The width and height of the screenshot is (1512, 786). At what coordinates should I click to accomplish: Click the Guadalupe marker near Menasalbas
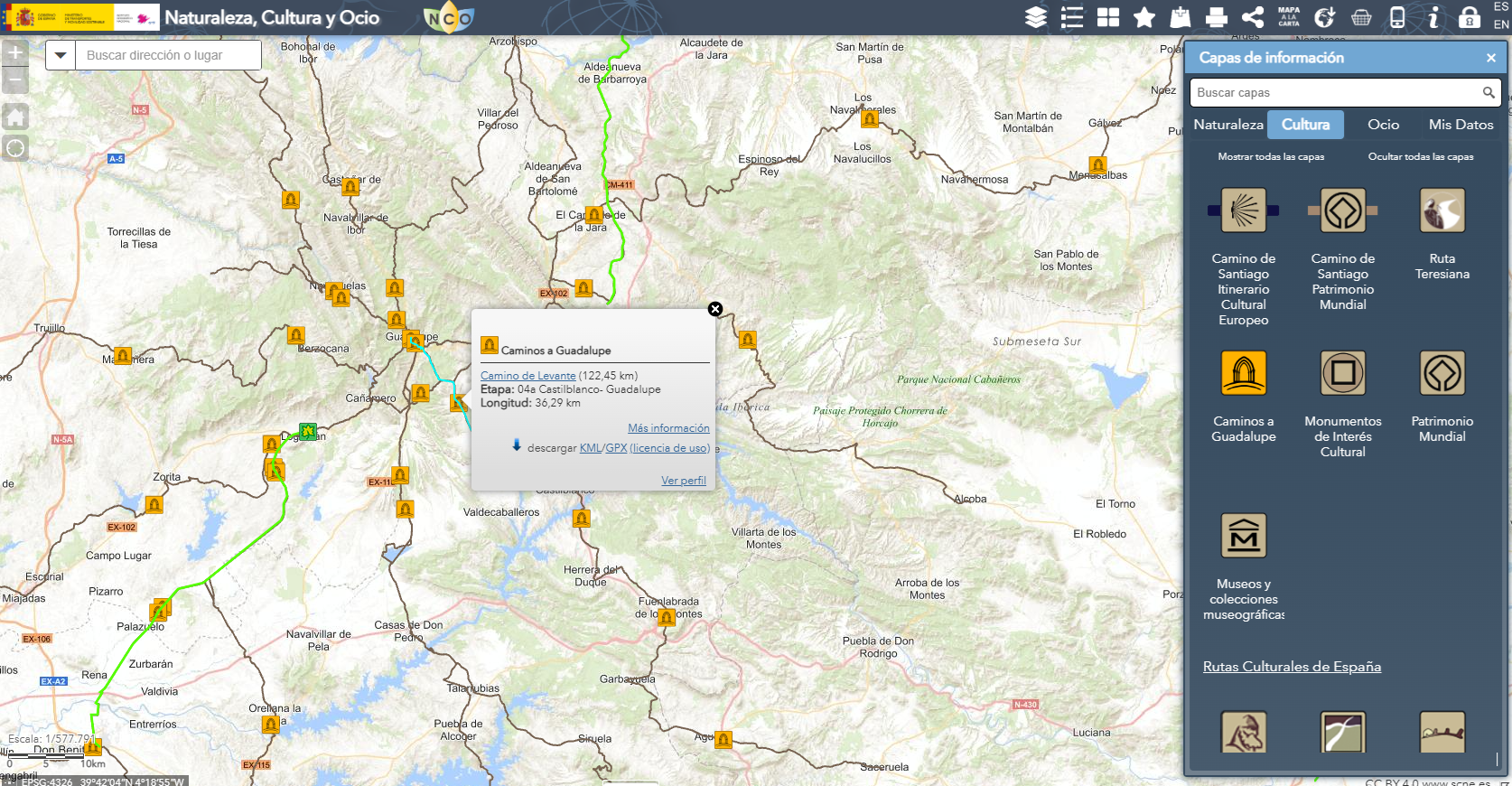pyautogui.click(x=1098, y=165)
